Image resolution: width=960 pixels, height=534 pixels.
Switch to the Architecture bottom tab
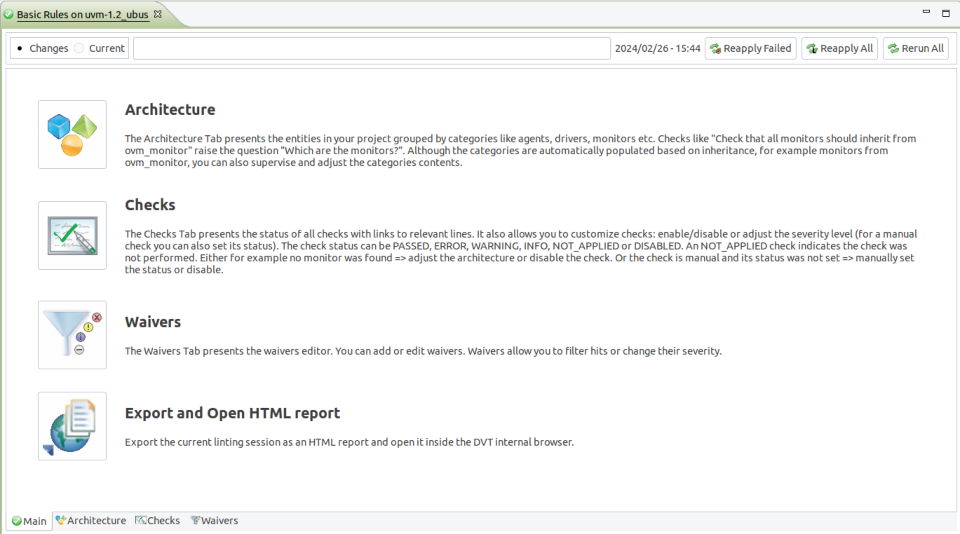[x=91, y=521]
